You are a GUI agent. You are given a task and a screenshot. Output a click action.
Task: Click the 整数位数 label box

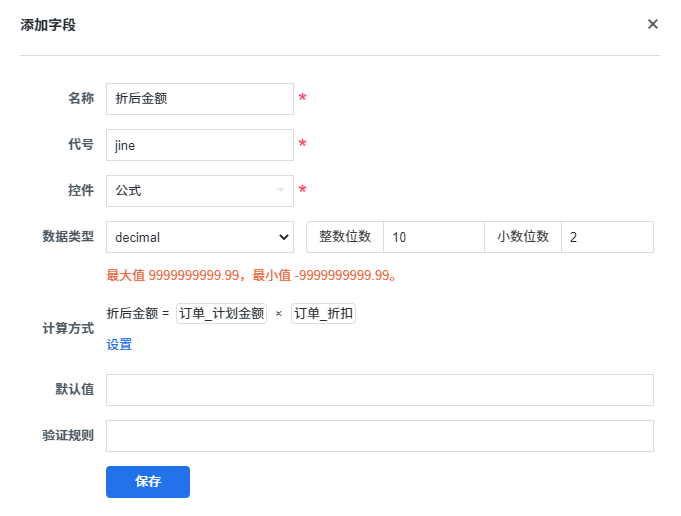(345, 237)
